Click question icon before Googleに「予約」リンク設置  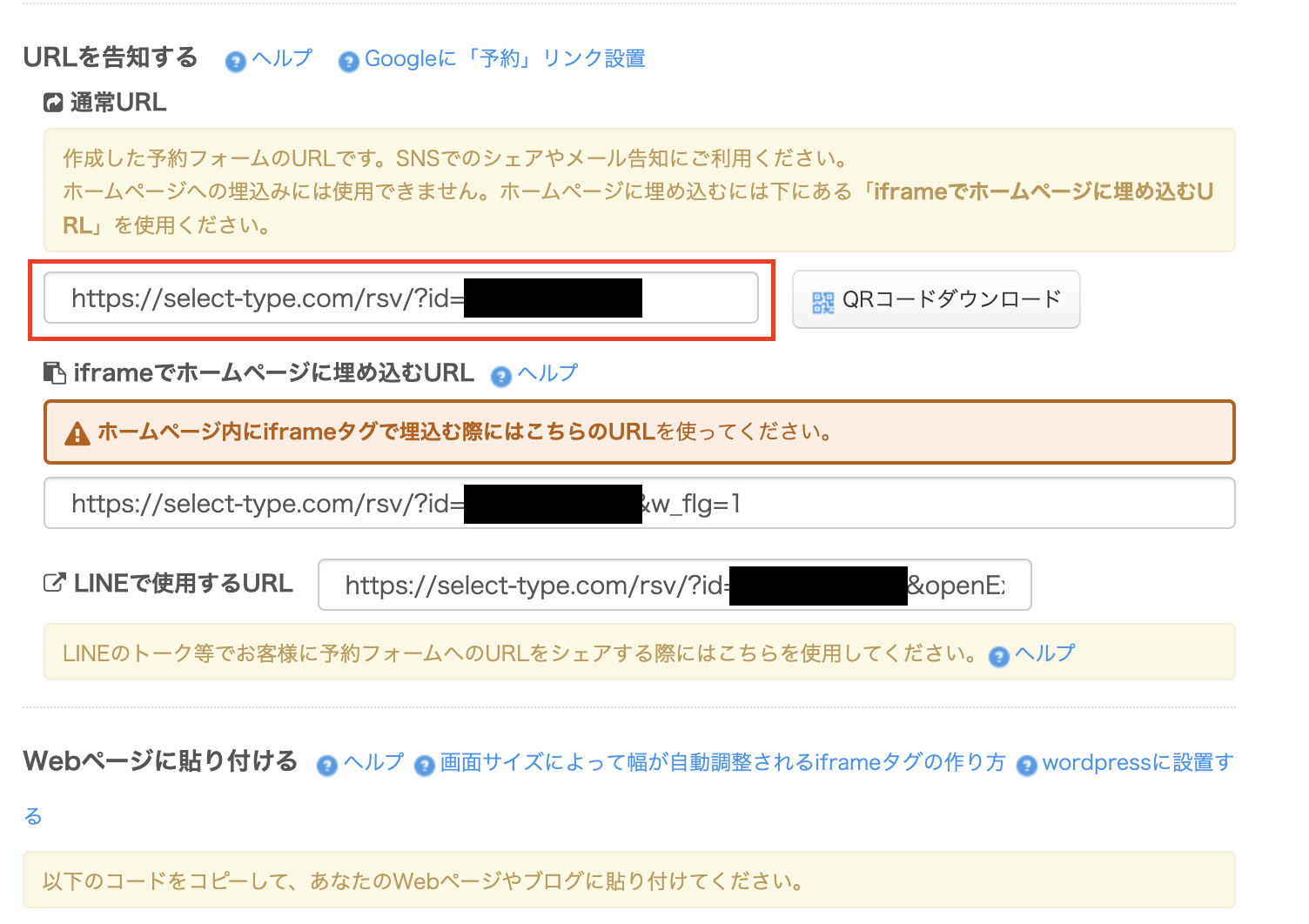click(x=348, y=62)
